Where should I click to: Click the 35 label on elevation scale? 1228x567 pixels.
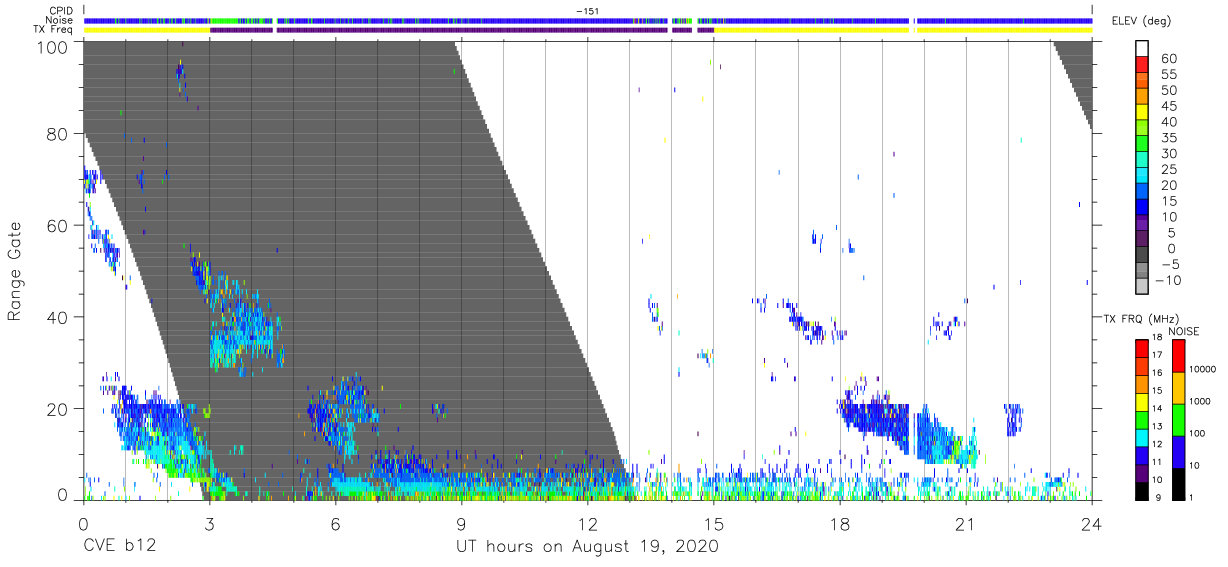click(1167, 138)
